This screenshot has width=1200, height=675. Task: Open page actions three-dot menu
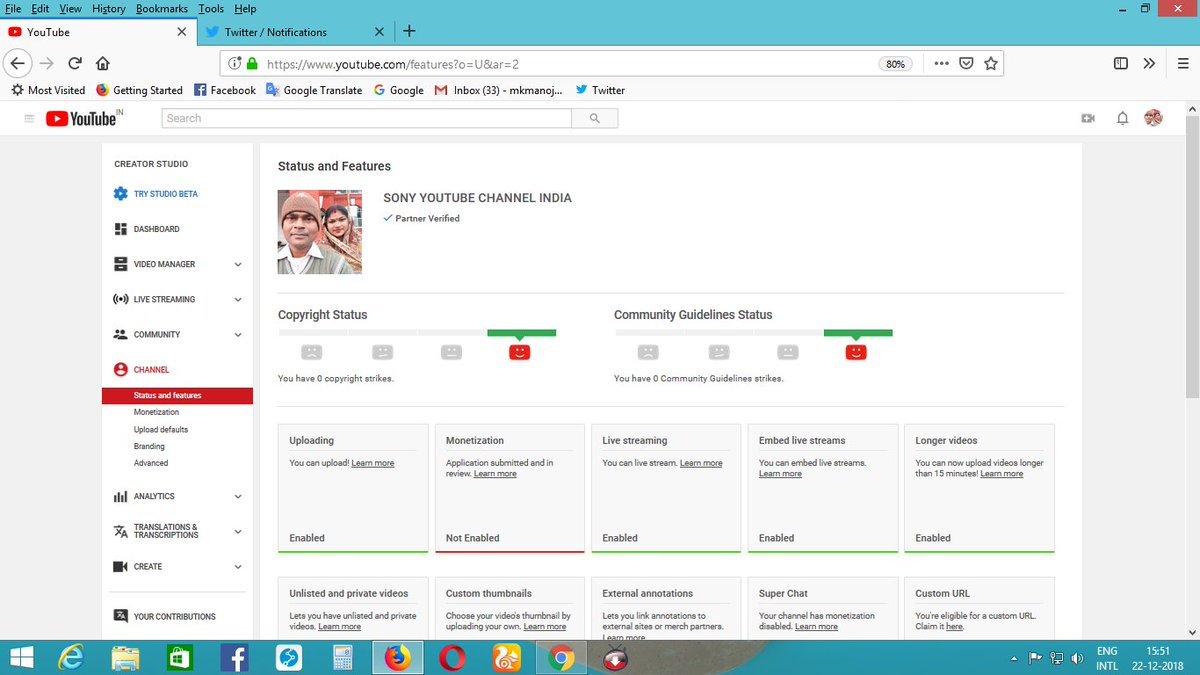941,63
